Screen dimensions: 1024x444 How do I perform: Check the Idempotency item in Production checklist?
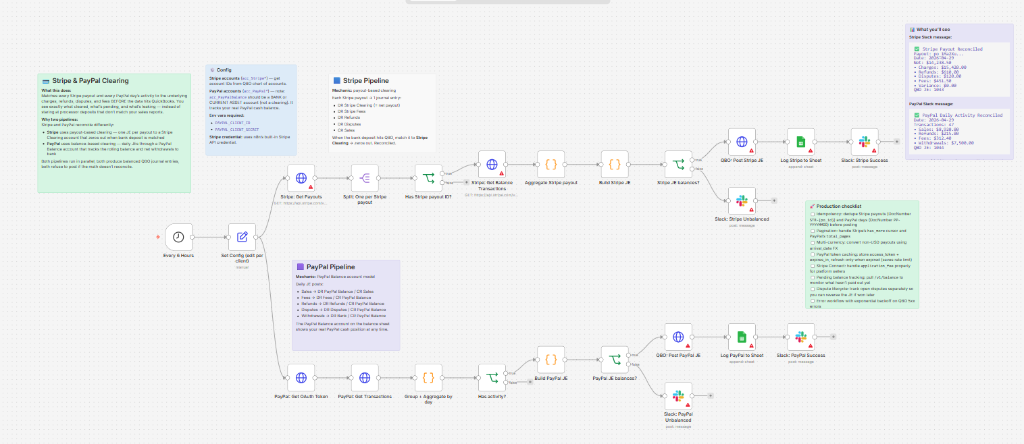tap(813, 214)
